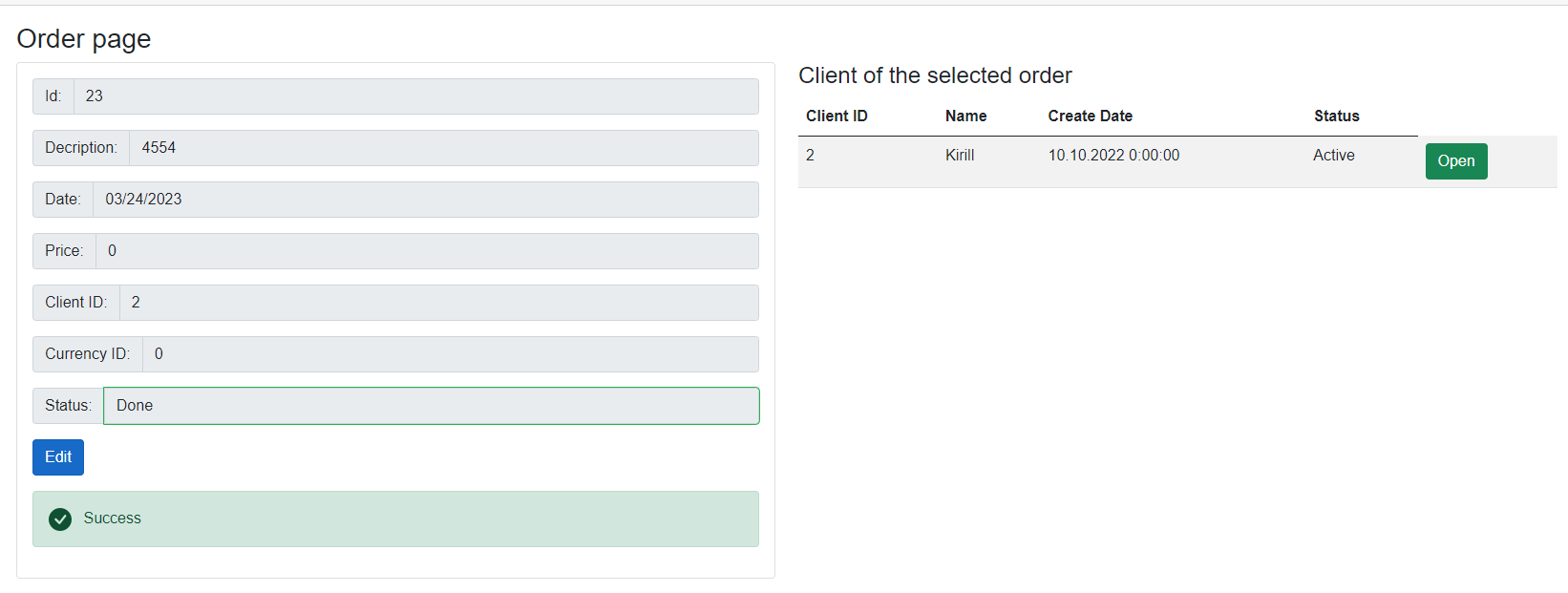Click the Success alert message text

tap(113, 519)
